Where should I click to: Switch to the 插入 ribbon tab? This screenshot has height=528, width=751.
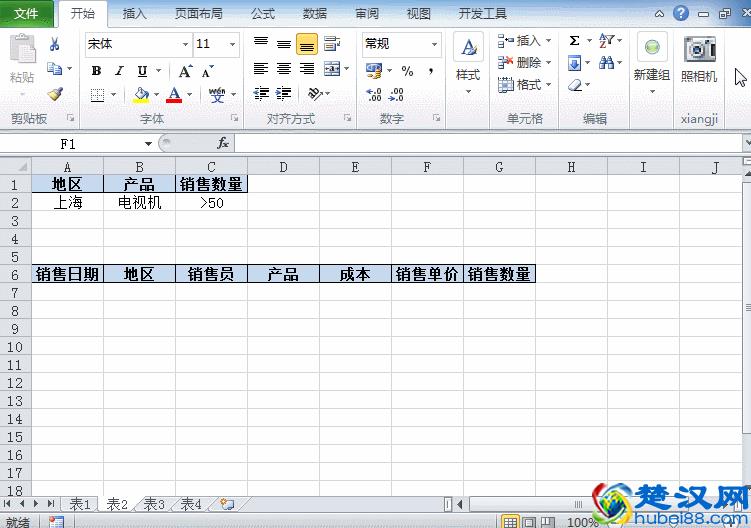click(x=134, y=14)
